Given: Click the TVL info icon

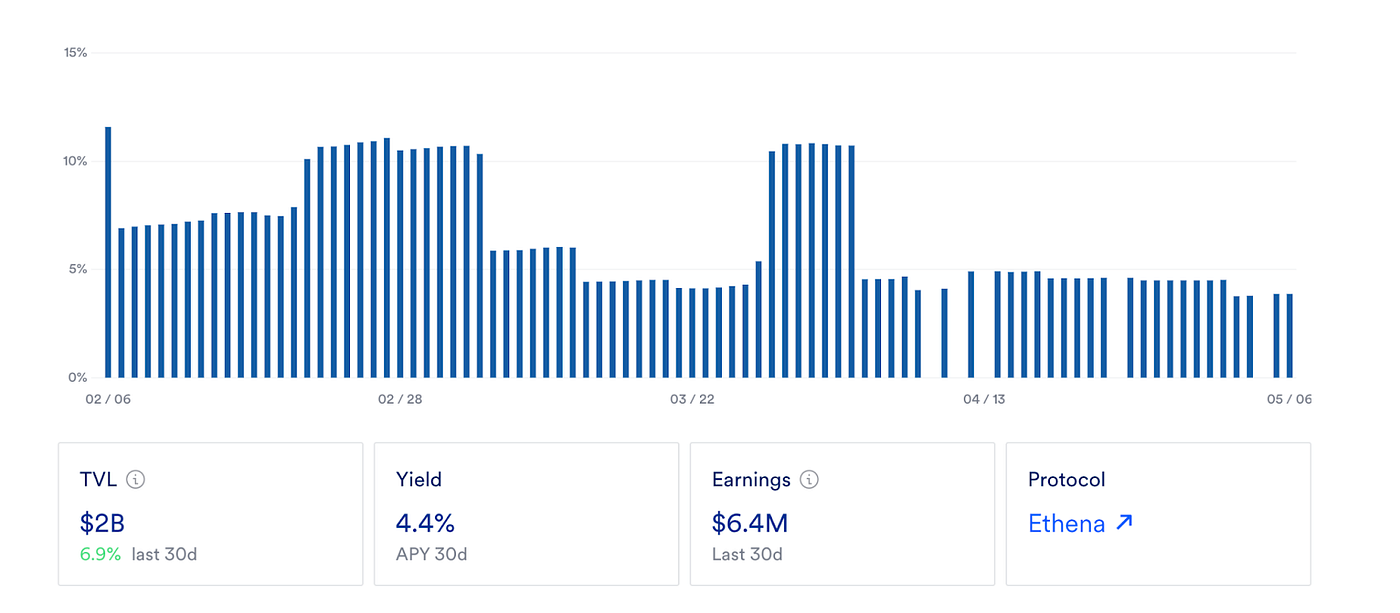Looking at the screenshot, I should (136, 480).
